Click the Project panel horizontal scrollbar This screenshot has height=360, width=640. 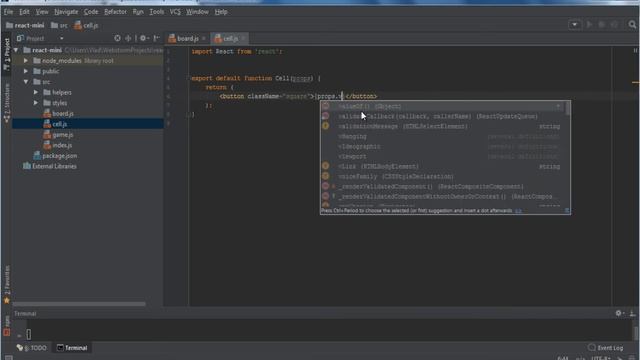click(79, 304)
